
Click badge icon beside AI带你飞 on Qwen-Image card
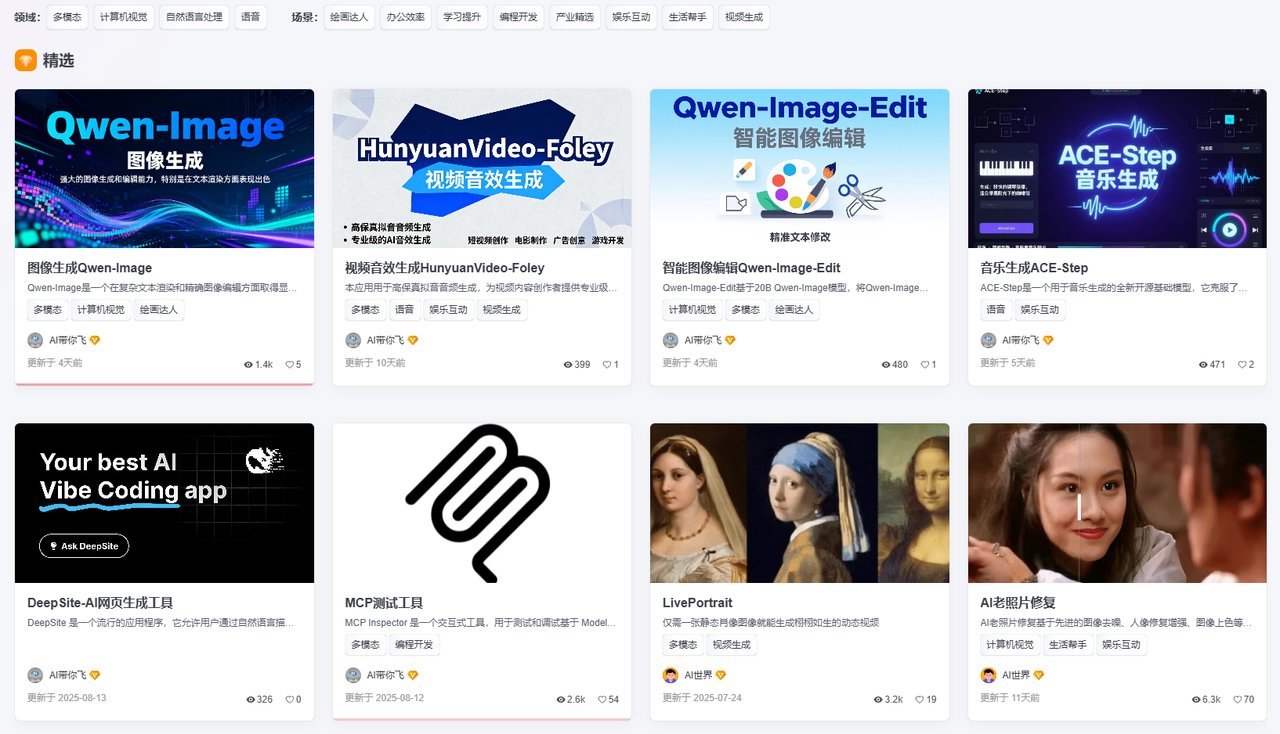(95, 340)
